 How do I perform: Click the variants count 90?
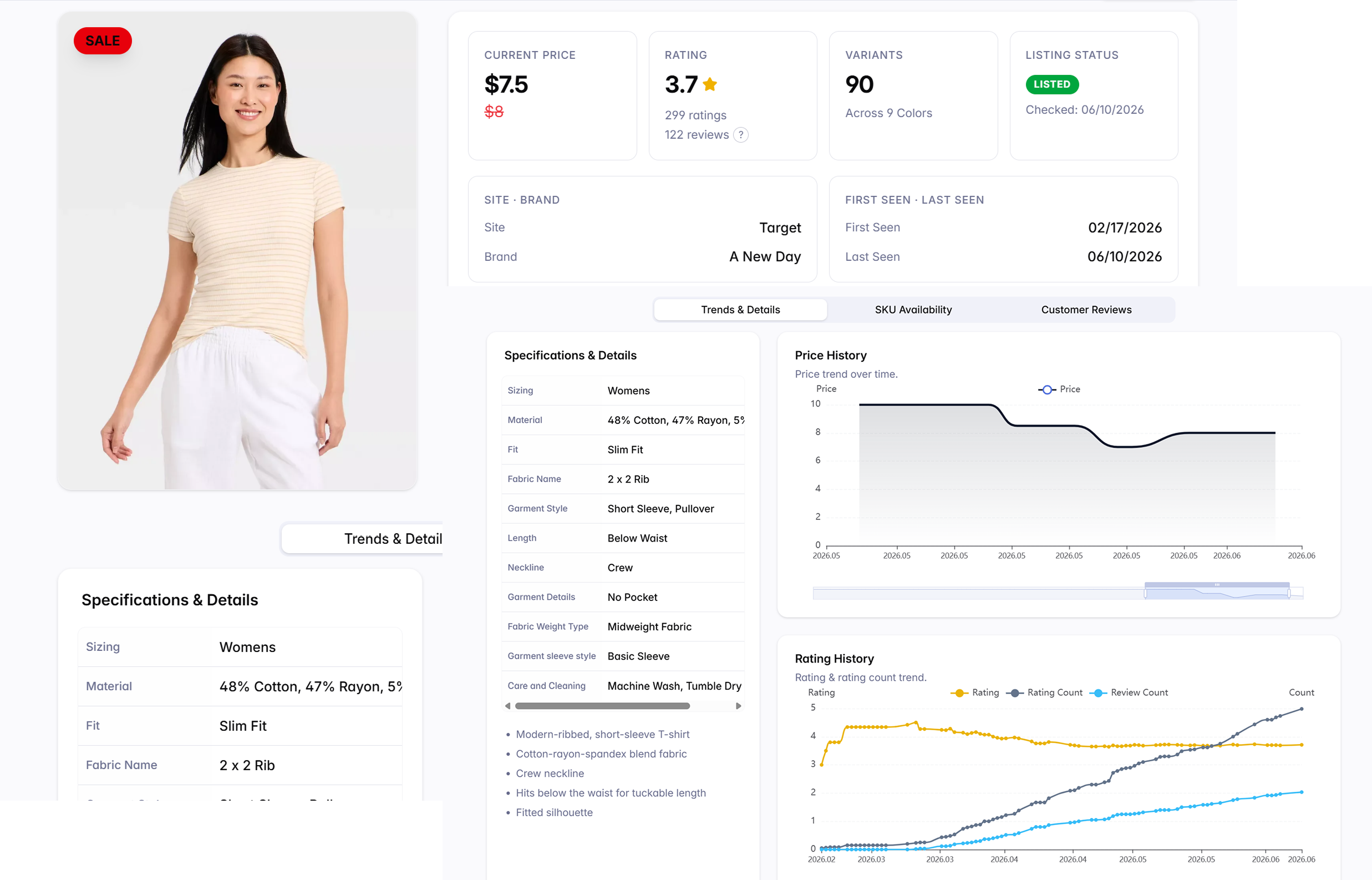(x=859, y=84)
